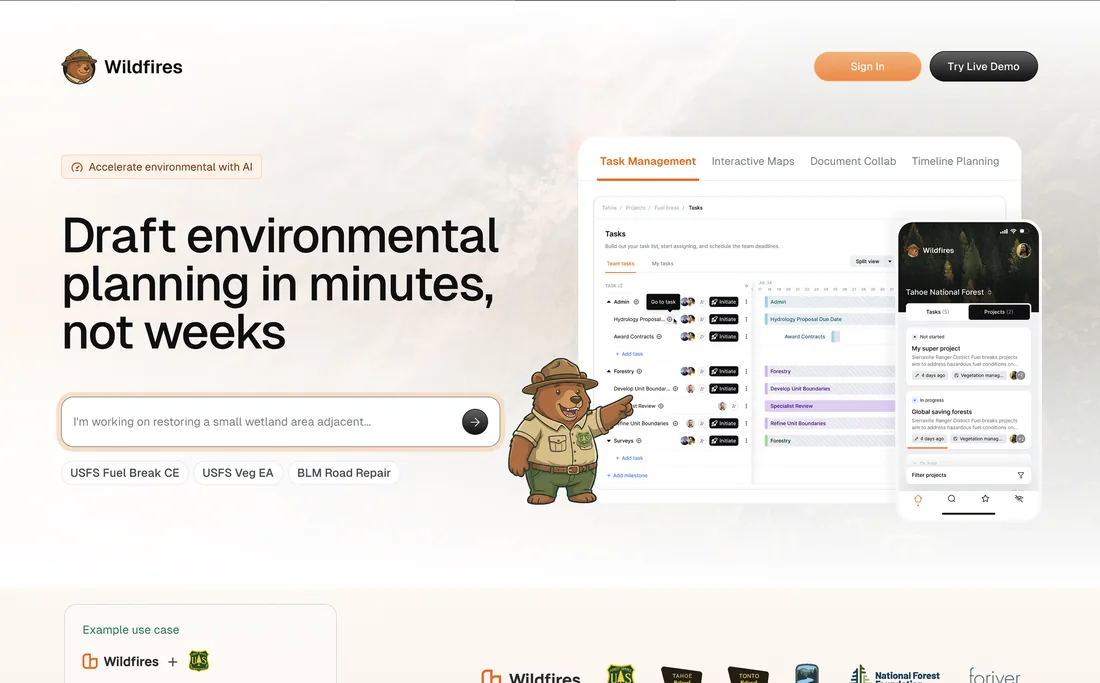Open the kebab menu on Award Contracts row
The image size is (1100, 683).
pos(746,337)
